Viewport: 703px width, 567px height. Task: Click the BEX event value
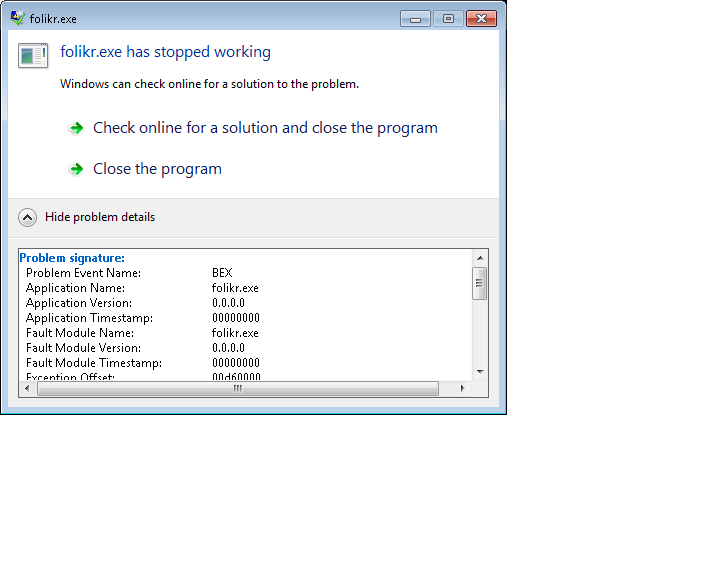222,273
